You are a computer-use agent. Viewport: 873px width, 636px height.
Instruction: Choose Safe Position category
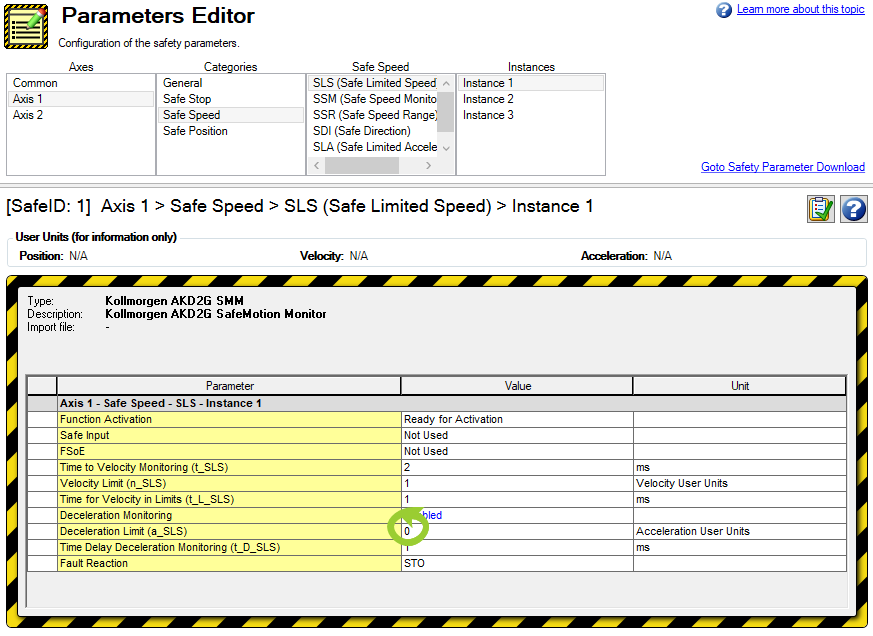[x=230, y=131]
